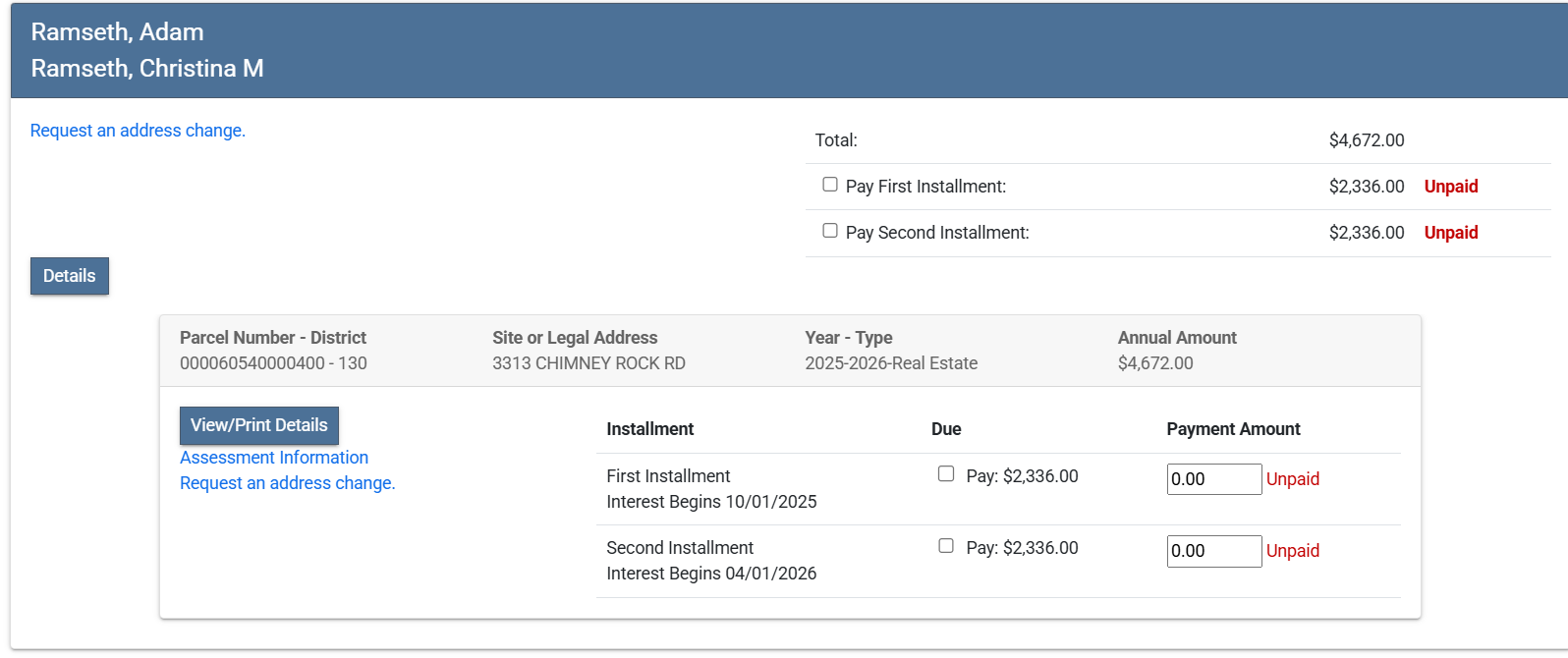Image resolution: width=1568 pixels, height=658 pixels.
Task: Focus the Second Installment payment amount field
Action: point(1213,551)
